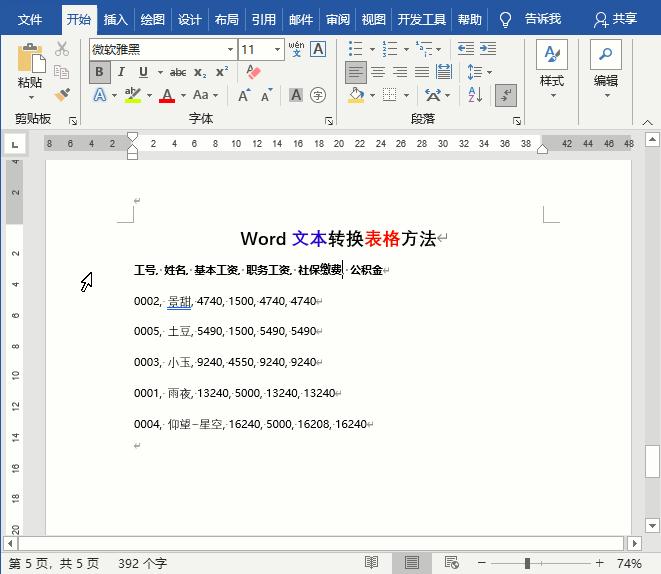
Task: Switch to the Review tab
Action: point(338,19)
